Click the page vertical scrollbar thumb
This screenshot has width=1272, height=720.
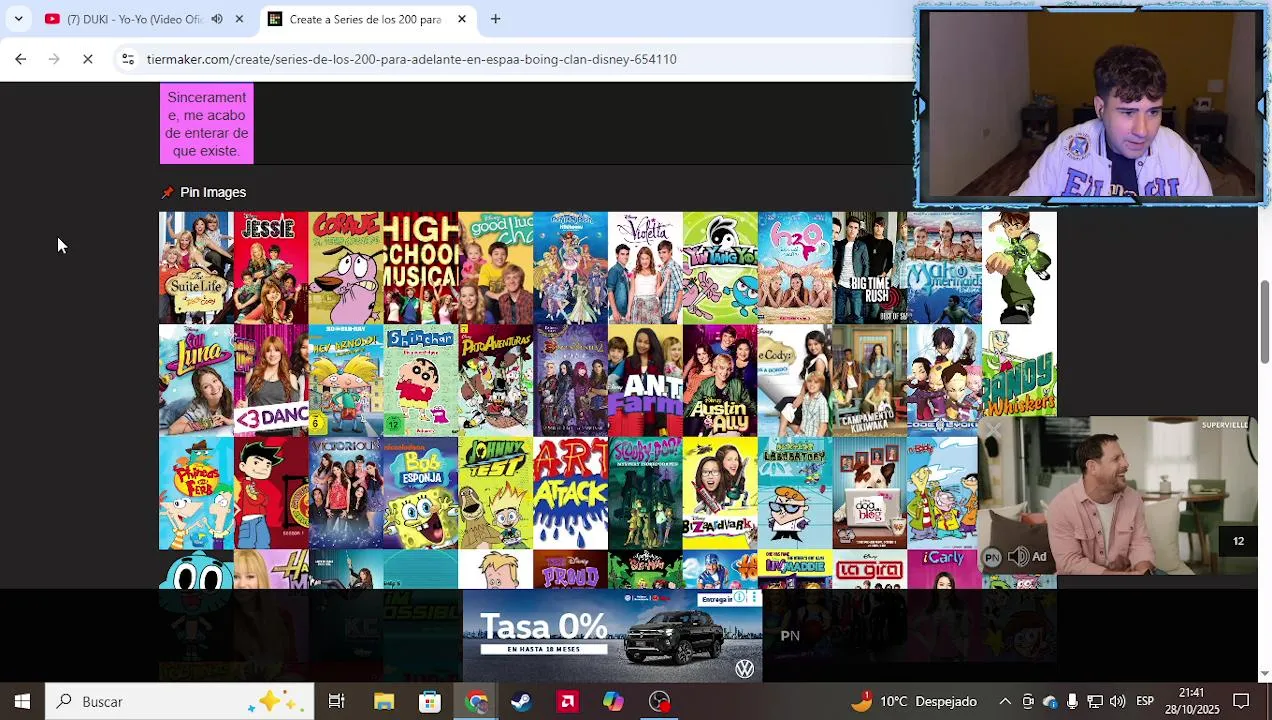click(1264, 322)
